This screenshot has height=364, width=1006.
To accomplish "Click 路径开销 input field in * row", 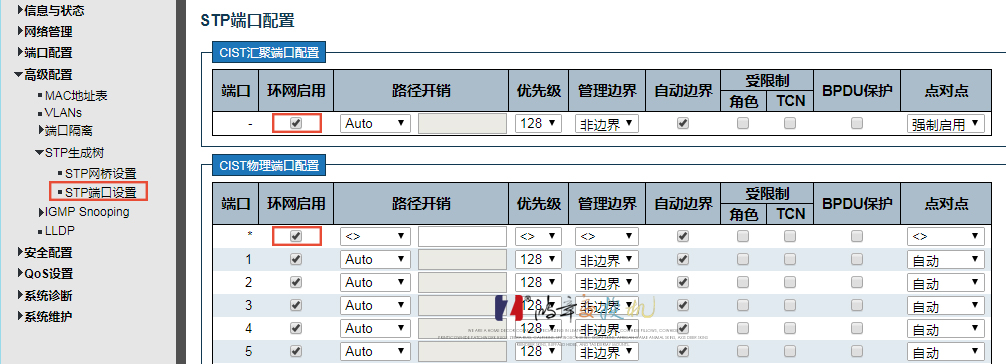I will [463, 236].
